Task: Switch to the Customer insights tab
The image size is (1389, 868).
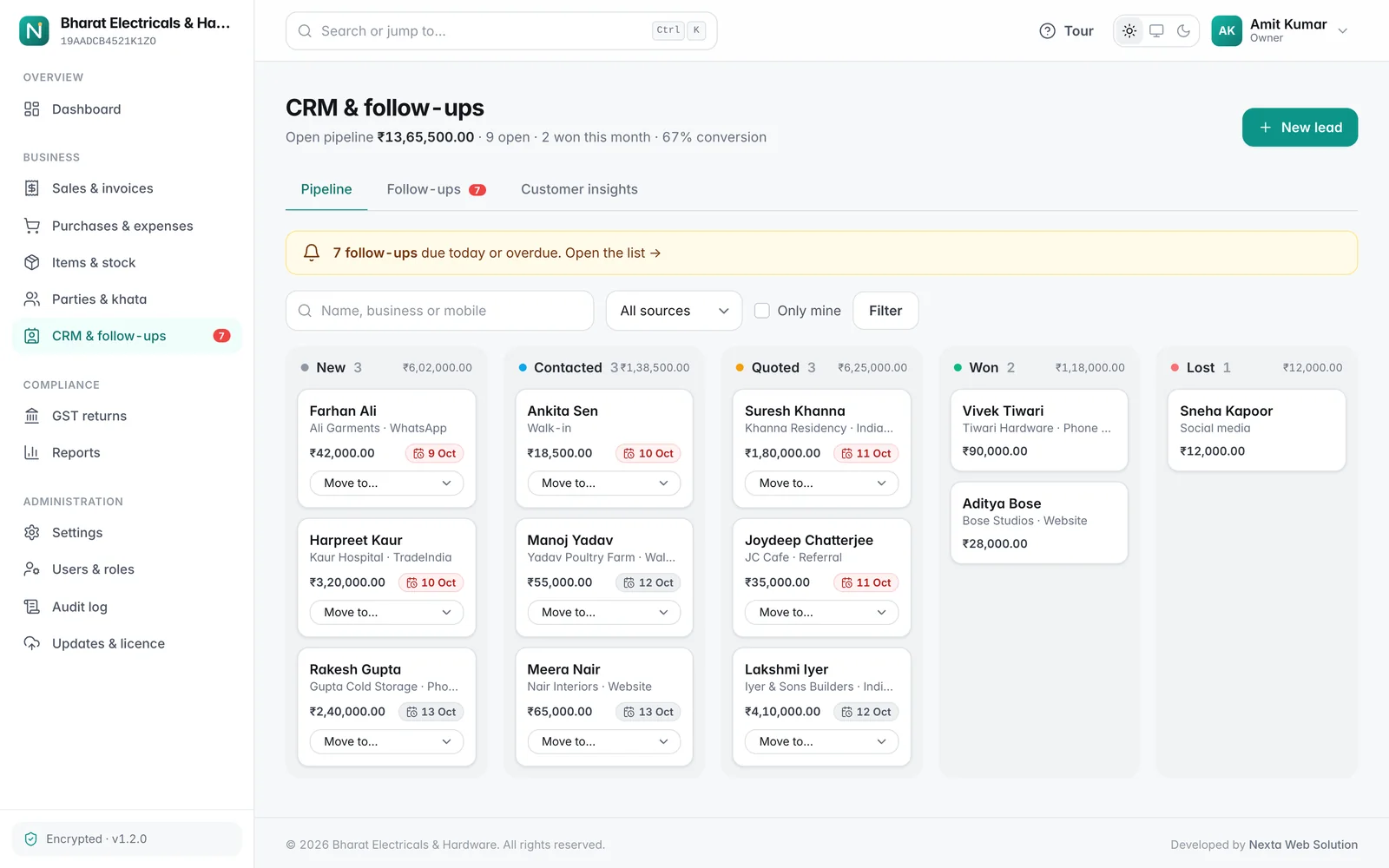Action: tap(579, 189)
